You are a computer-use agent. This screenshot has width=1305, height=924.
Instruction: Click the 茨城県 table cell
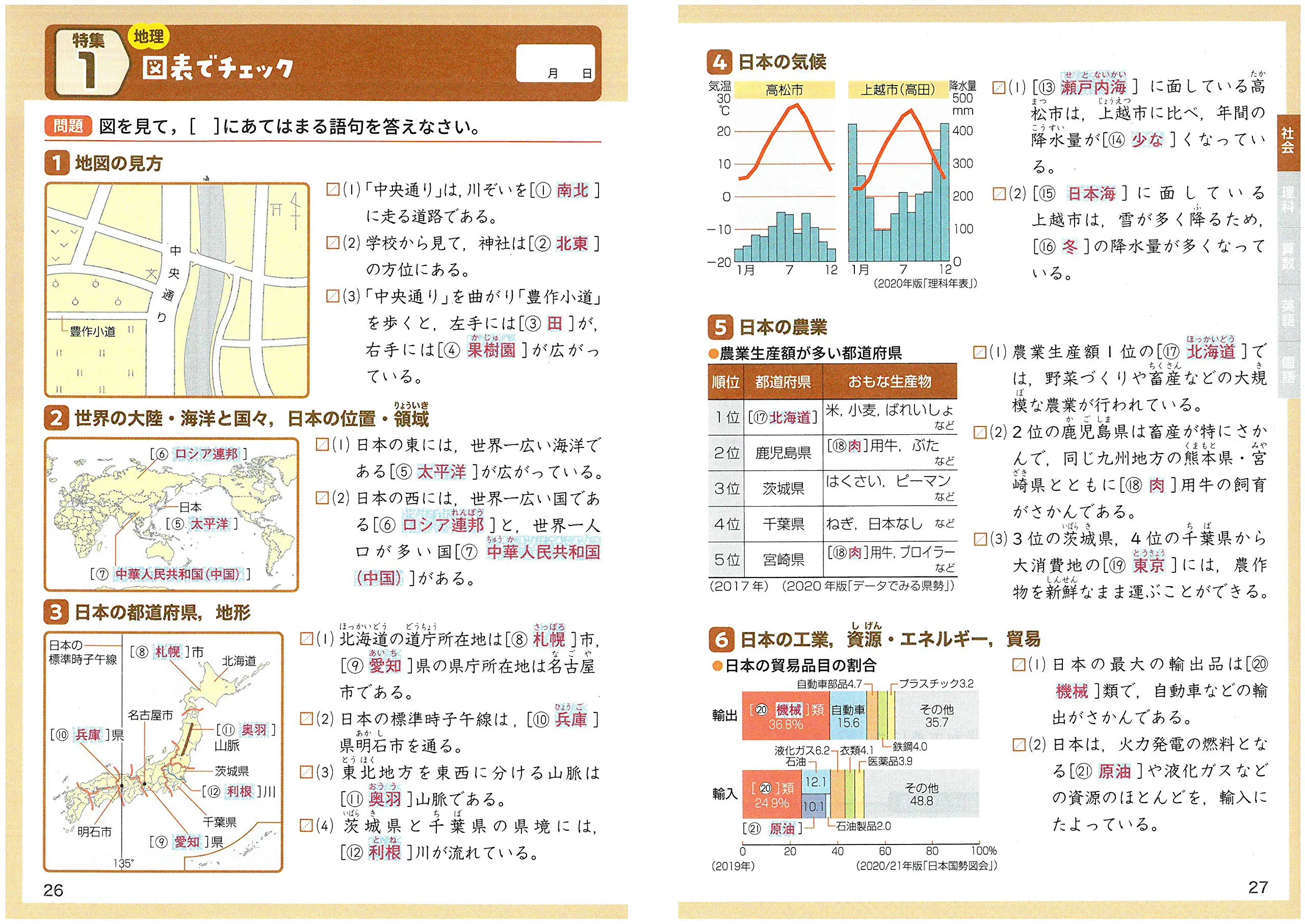click(783, 488)
